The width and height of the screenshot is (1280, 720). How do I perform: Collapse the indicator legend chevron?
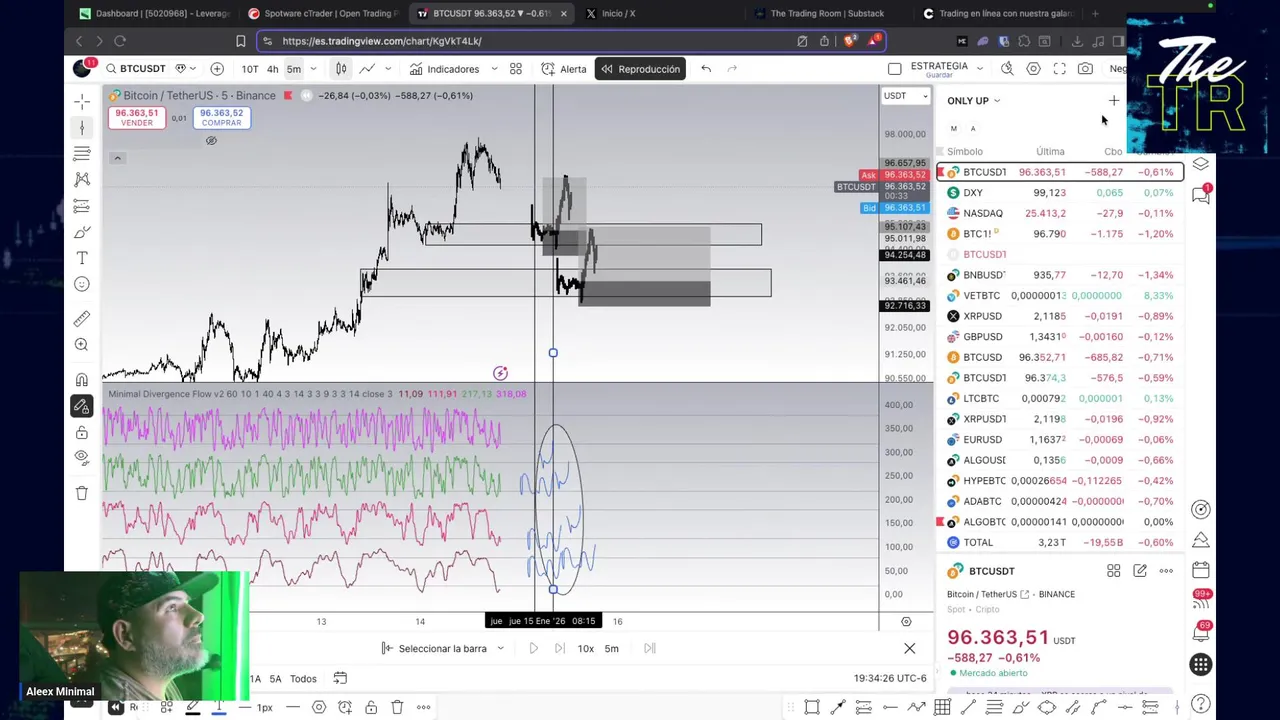point(117,158)
